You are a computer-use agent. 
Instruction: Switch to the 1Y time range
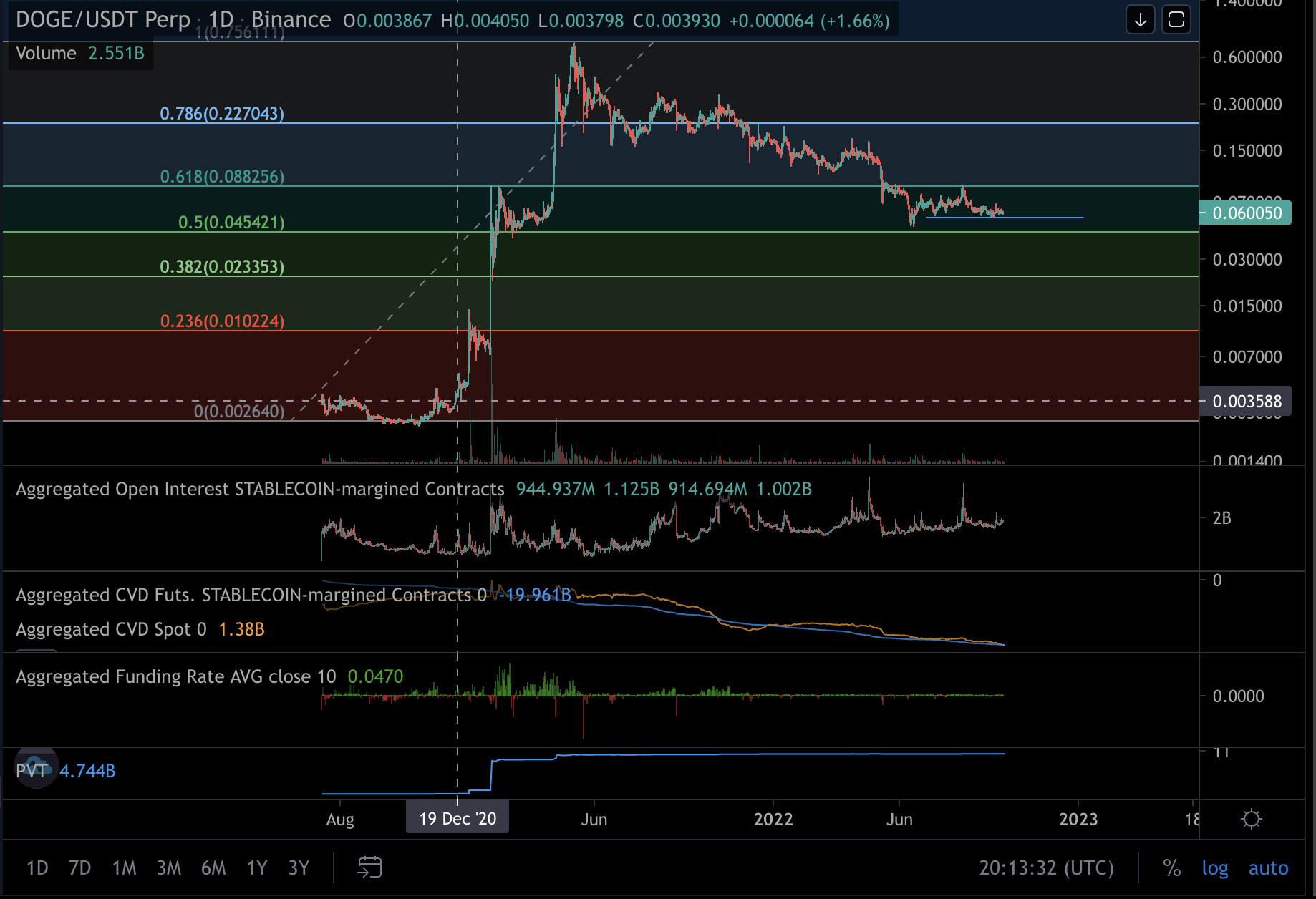tap(256, 868)
